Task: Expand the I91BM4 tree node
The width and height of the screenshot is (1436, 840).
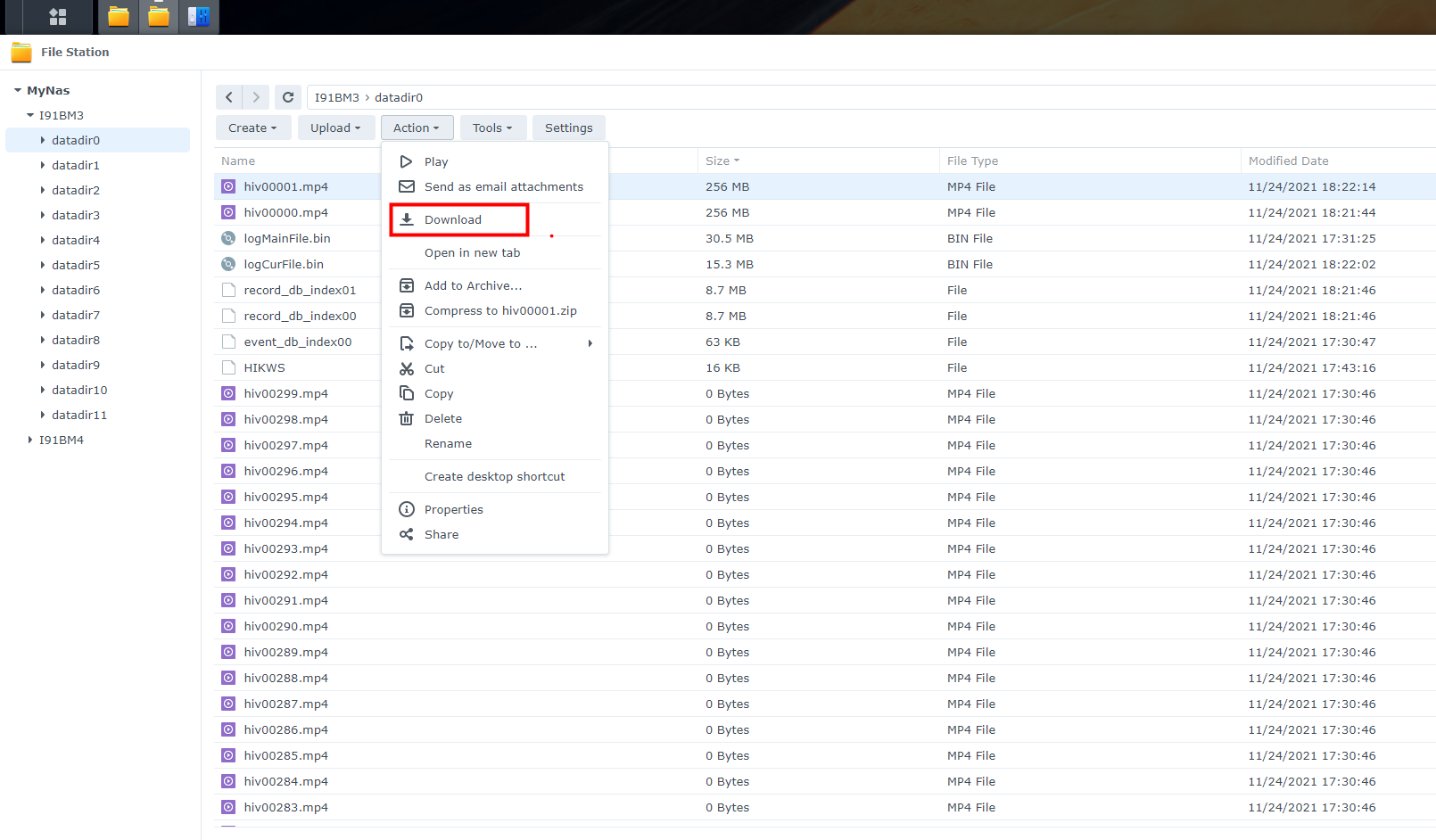Action: coord(29,440)
